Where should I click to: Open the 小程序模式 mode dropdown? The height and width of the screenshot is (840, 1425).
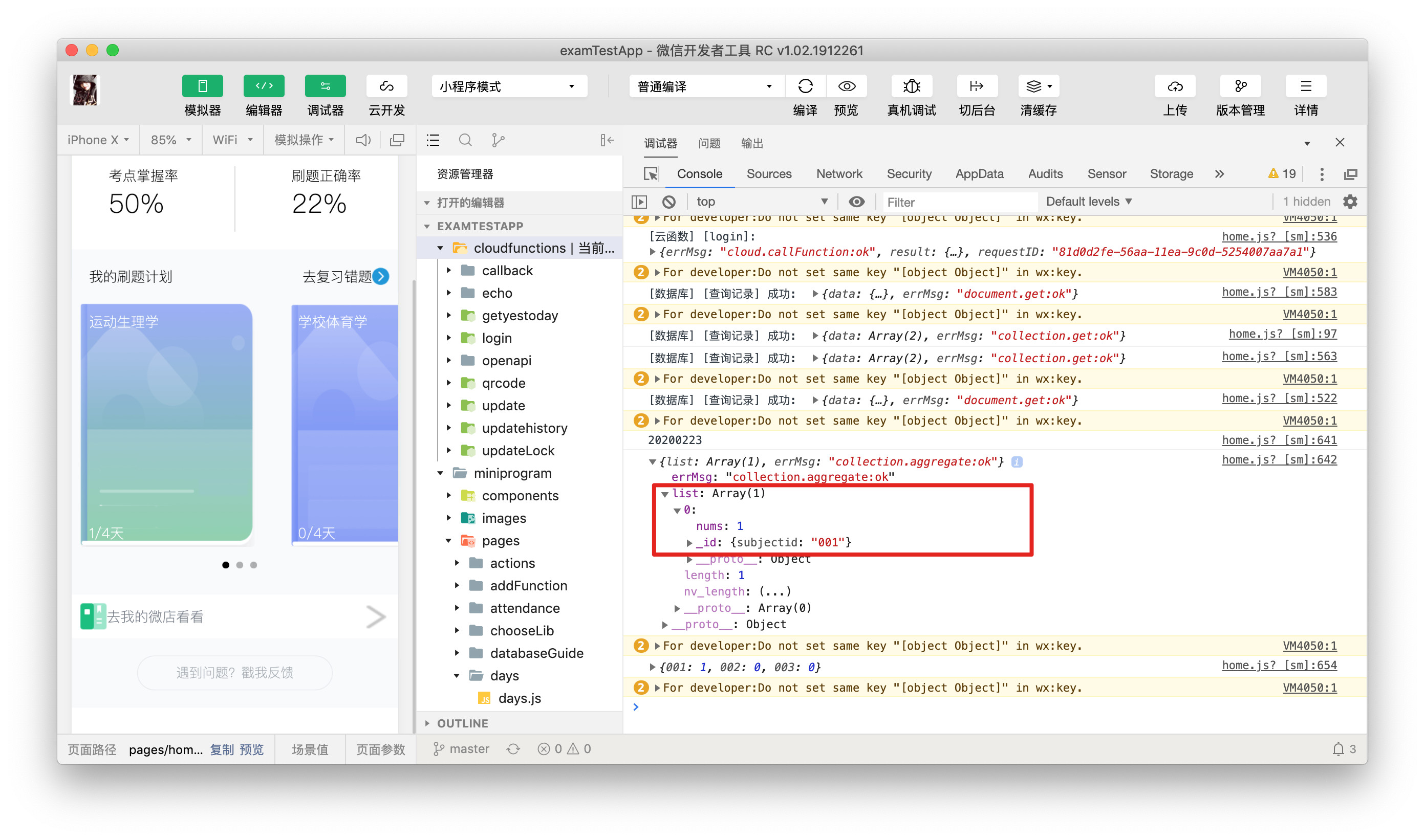click(509, 86)
